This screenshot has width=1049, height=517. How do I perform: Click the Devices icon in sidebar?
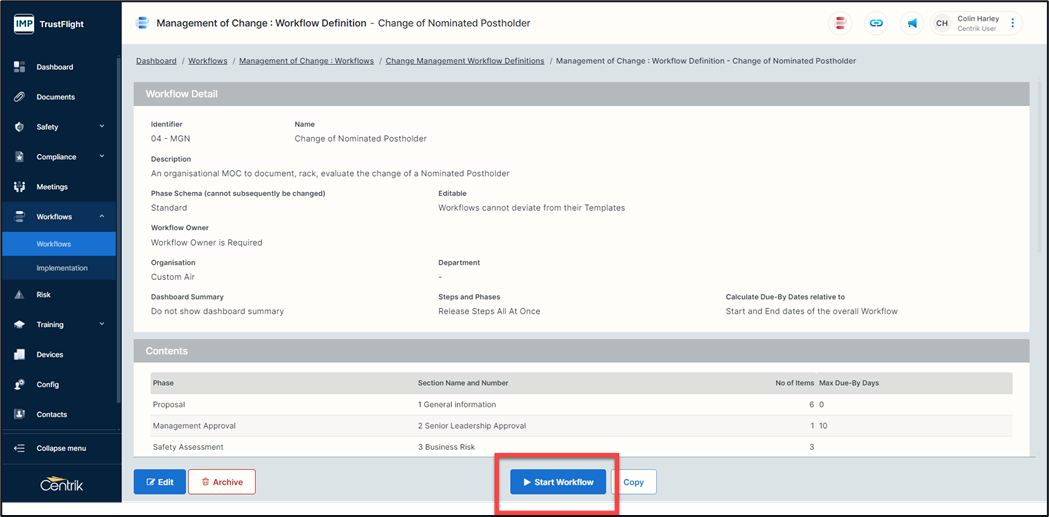tap(19, 355)
